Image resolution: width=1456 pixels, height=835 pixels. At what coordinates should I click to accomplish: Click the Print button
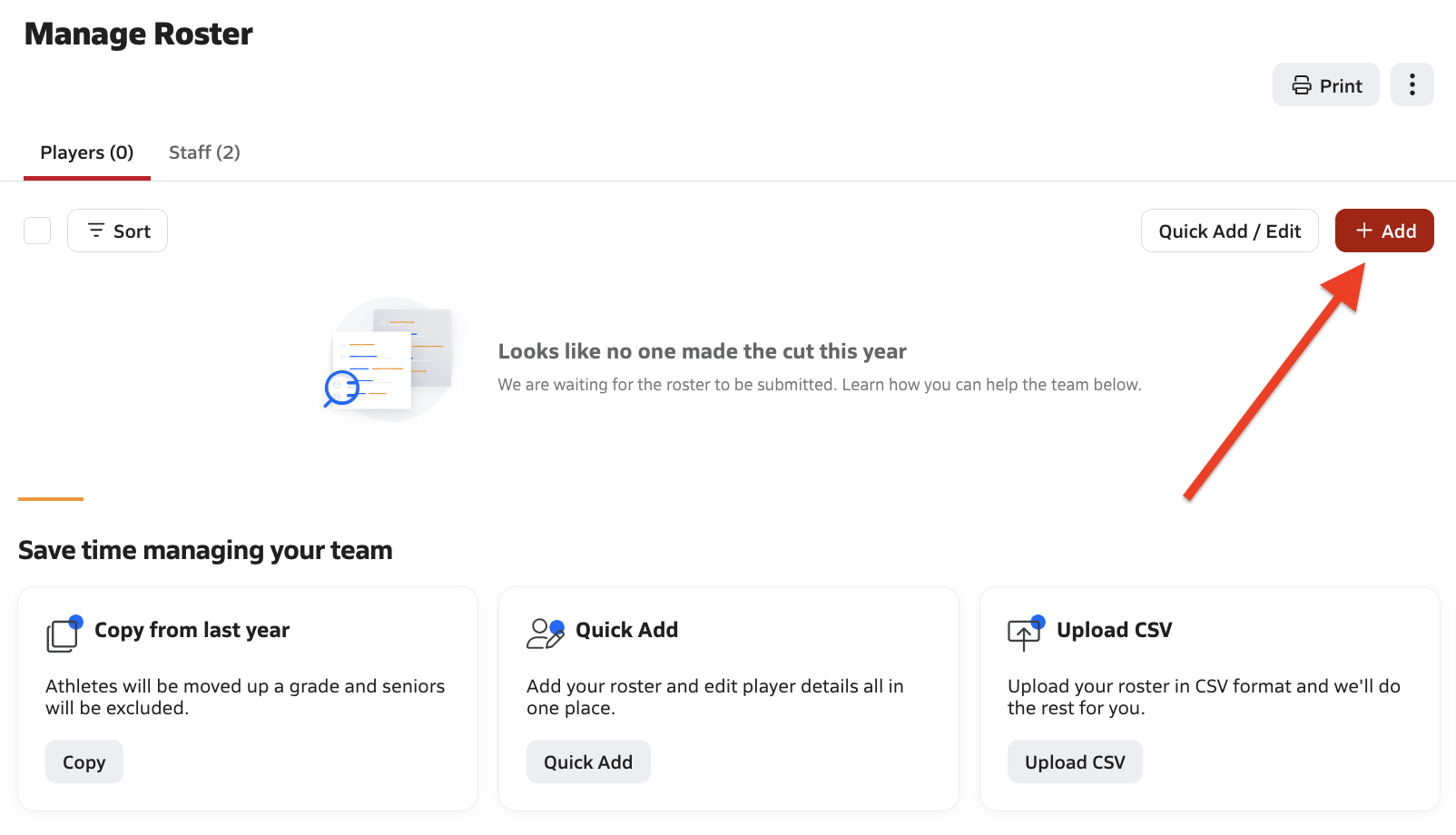[x=1325, y=84]
